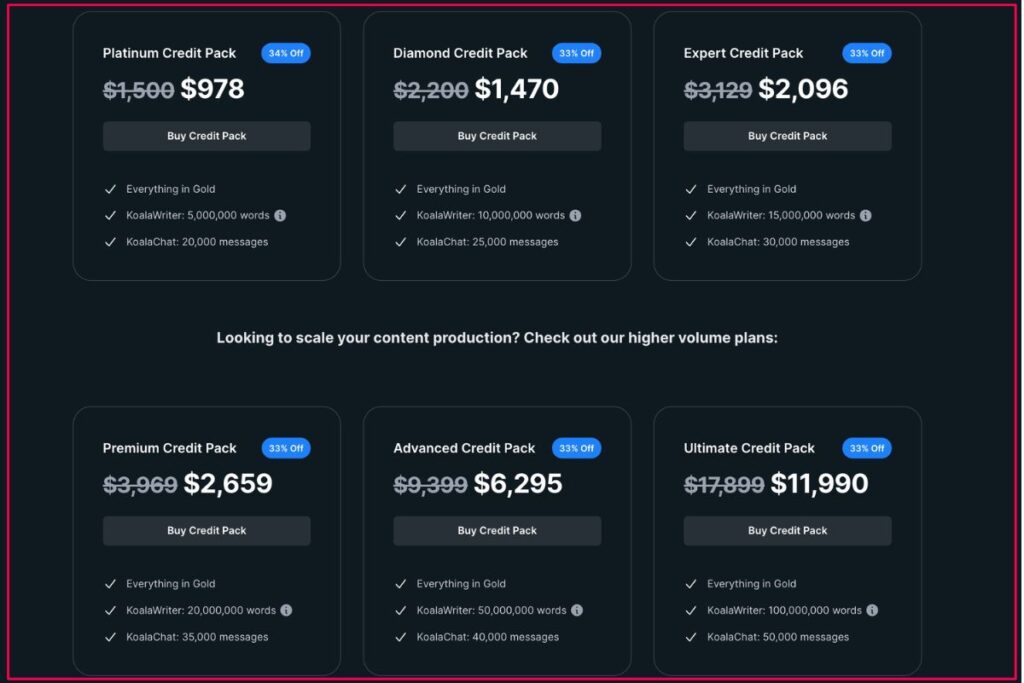Viewport: 1024px width, 683px height.
Task: Buy the Premium Credit Pack
Action: tap(206, 531)
